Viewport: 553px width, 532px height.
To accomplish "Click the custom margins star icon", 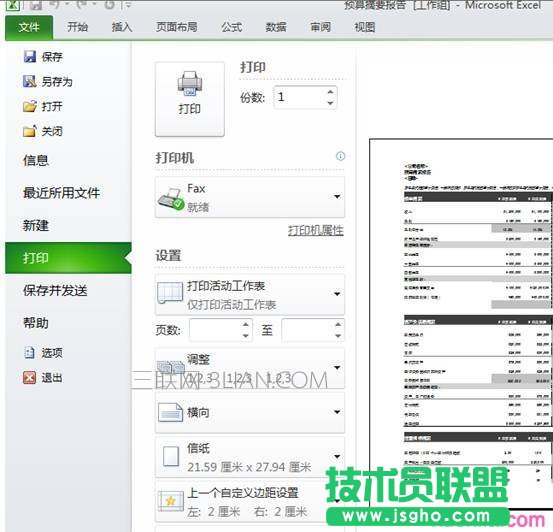I will (x=171, y=501).
